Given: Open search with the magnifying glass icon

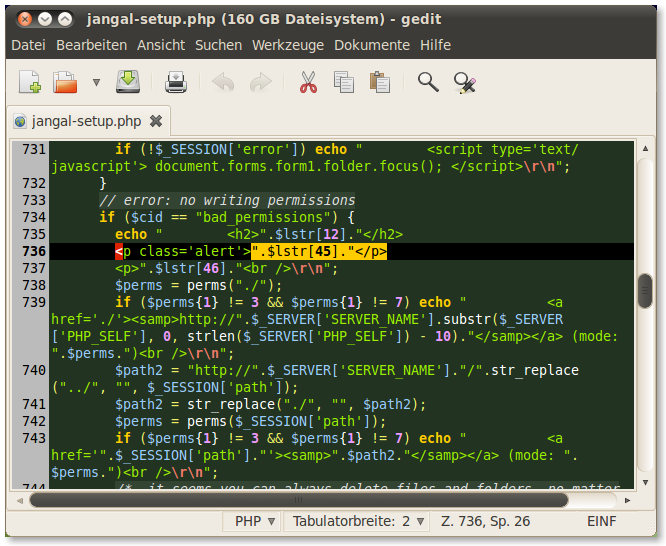Looking at the screenshot, I should click(x=428, y=82).
